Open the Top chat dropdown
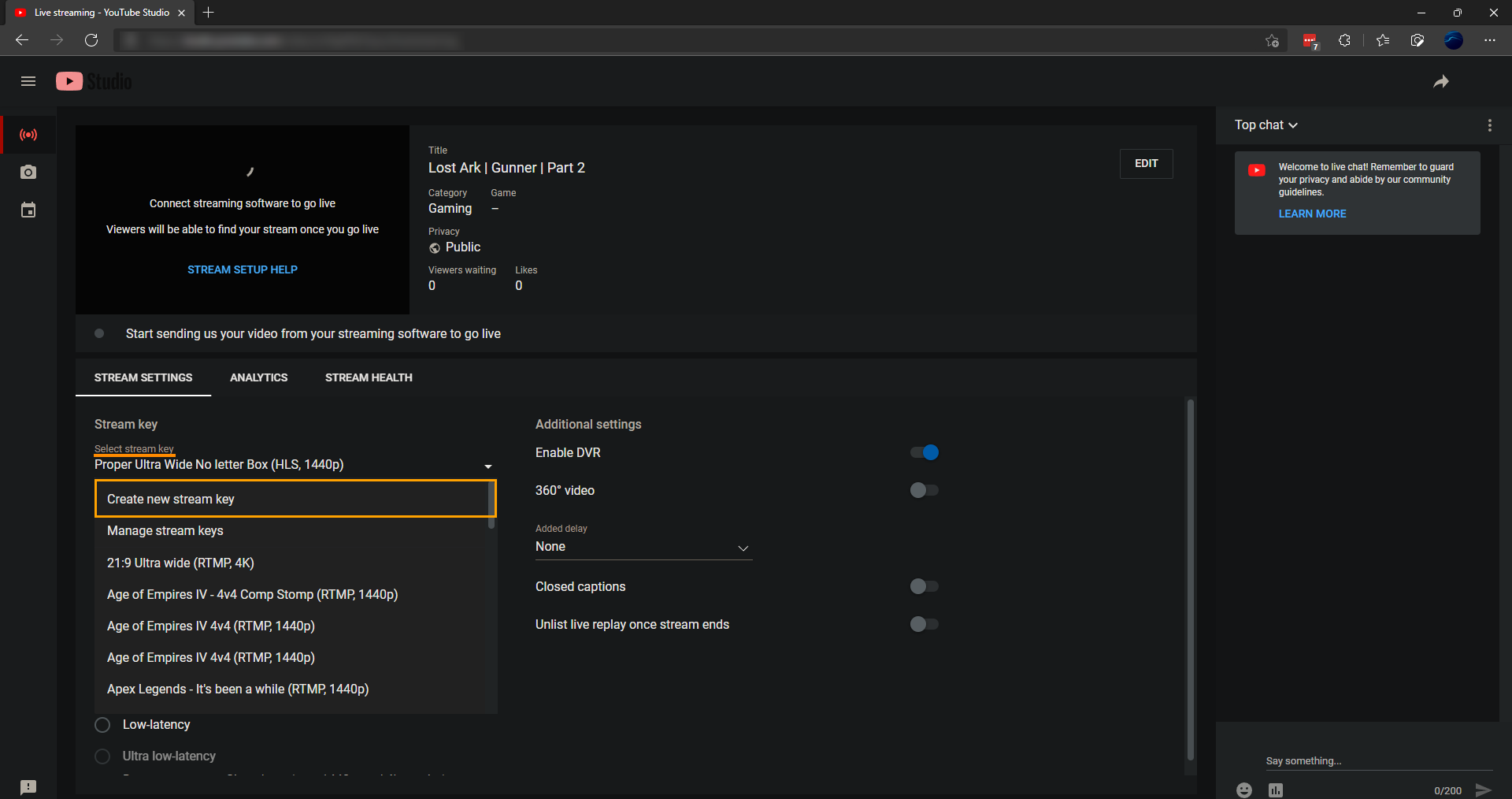Screen dimensions: 1512x799 tap(1266, 125)
